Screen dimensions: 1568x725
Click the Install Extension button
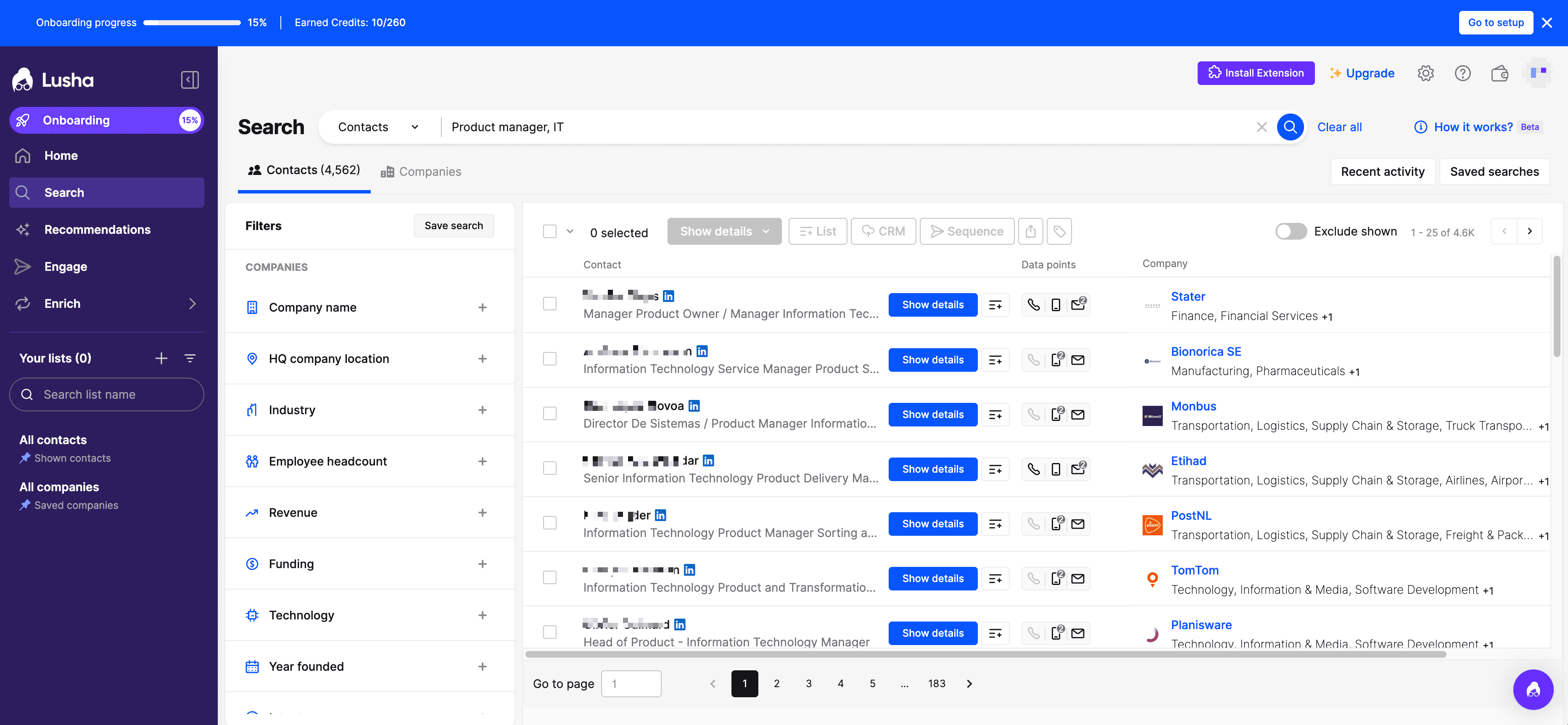tap(1255, 73)
